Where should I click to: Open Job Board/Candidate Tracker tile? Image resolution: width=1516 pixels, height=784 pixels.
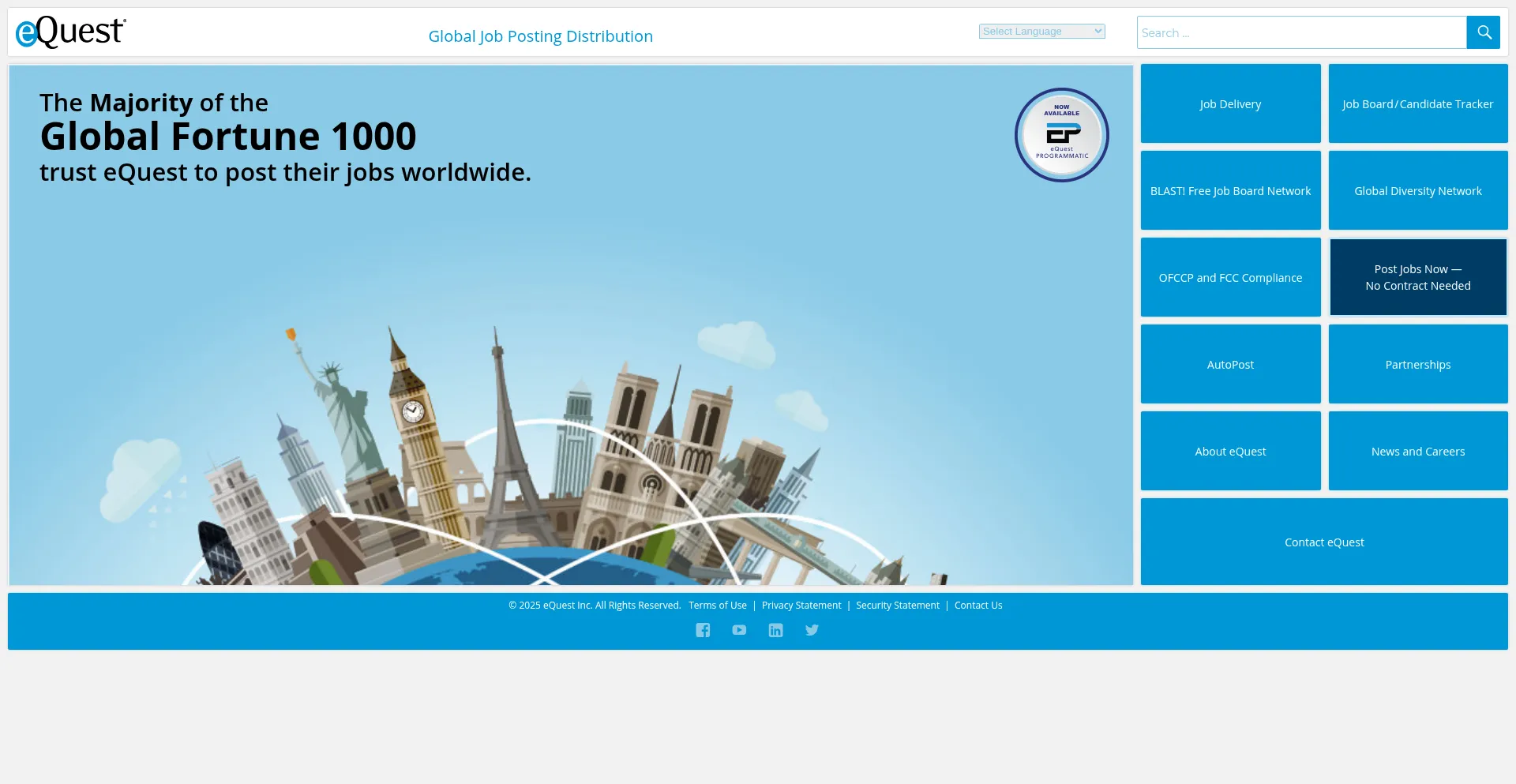[1418, 103]
